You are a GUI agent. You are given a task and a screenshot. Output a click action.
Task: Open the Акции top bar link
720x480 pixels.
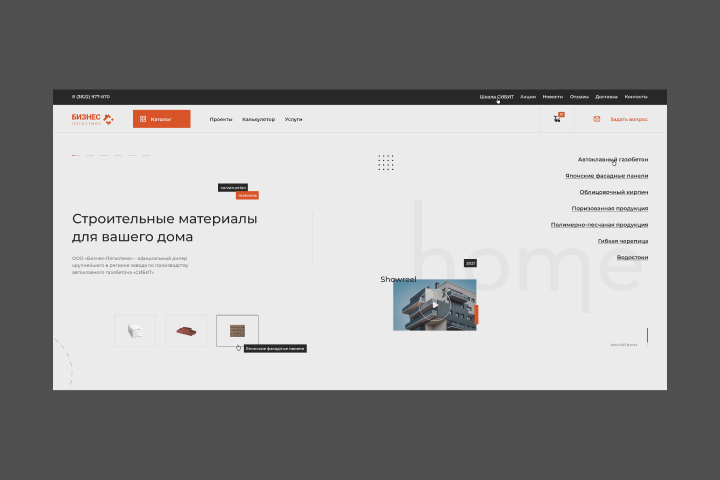point(528,97)
